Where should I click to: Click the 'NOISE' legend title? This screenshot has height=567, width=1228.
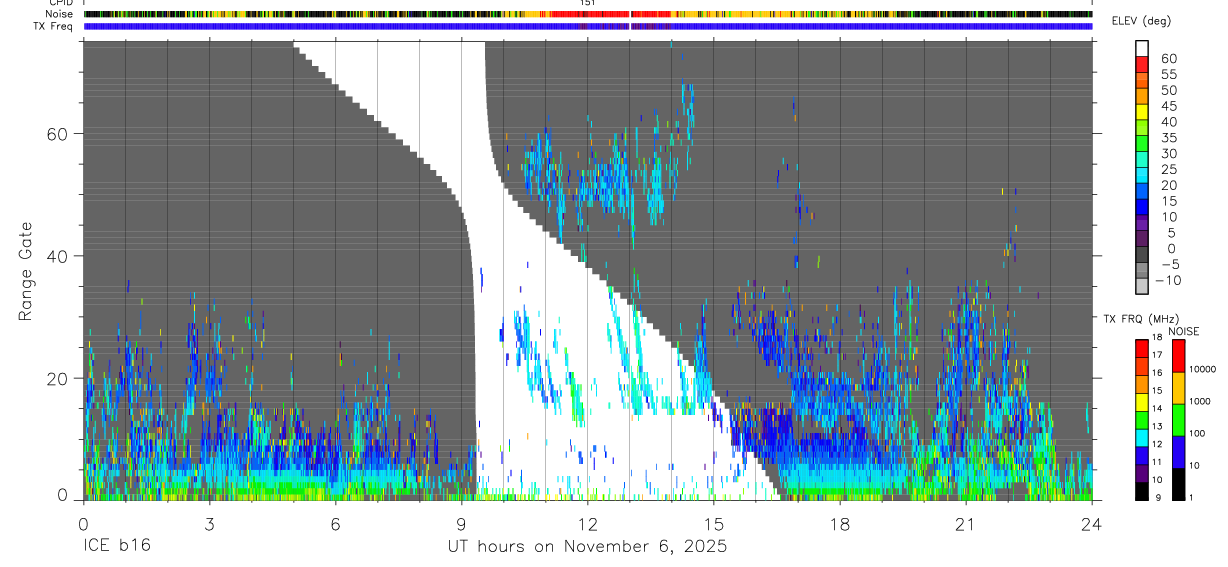click(x=1183, y=331)
